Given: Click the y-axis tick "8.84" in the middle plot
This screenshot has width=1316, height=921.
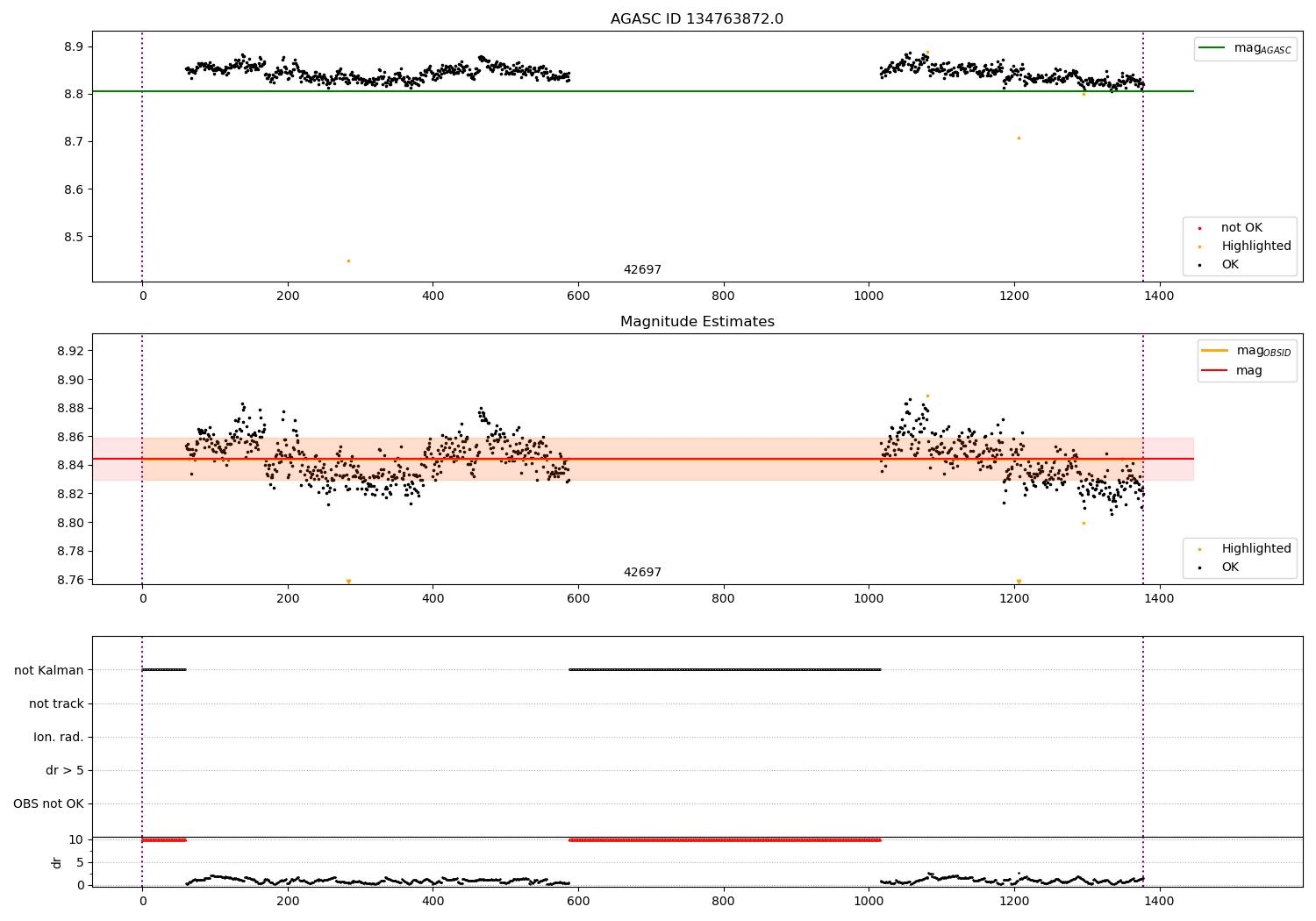Looking at the screenshot, I should tap(69, 465).
